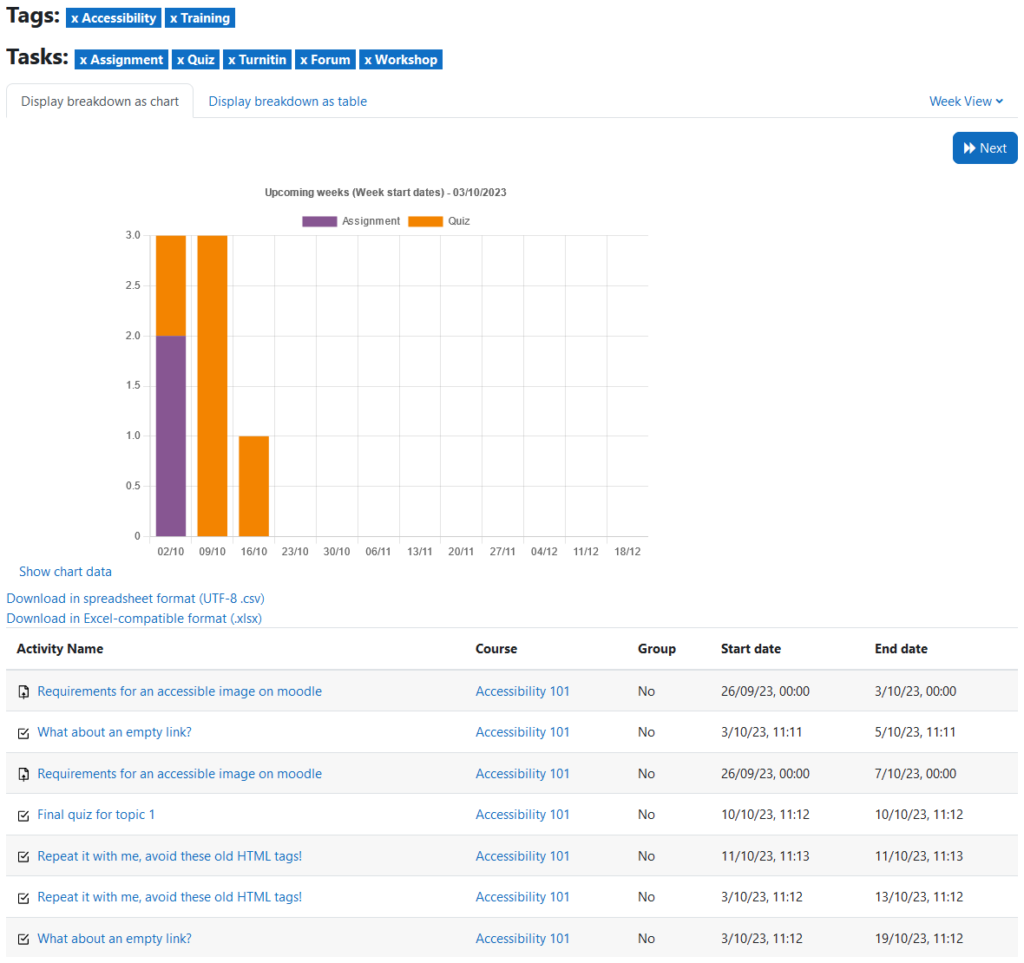Viewport: 1024px width, 963px height.
Task: Open Accessibility 101 in row ending 3/10/23, 00:00
Action: point(522,691)
